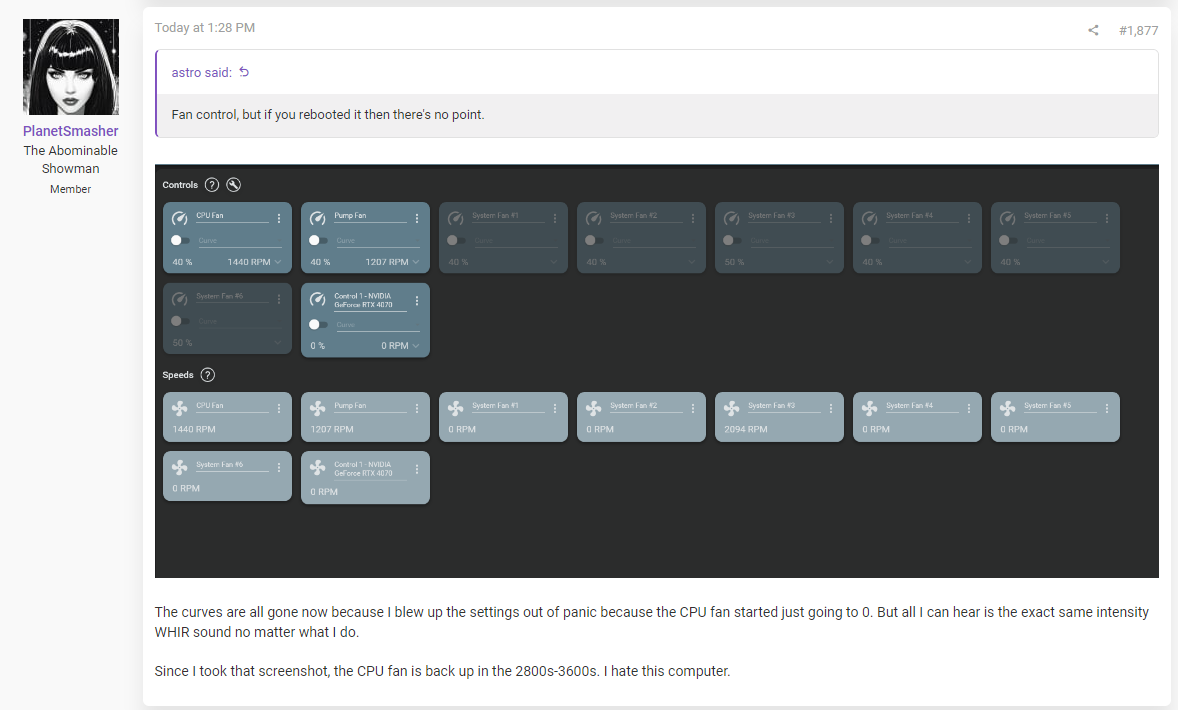
Task: Toggle the System Fan #3 control switch
Action: point(732,240)
